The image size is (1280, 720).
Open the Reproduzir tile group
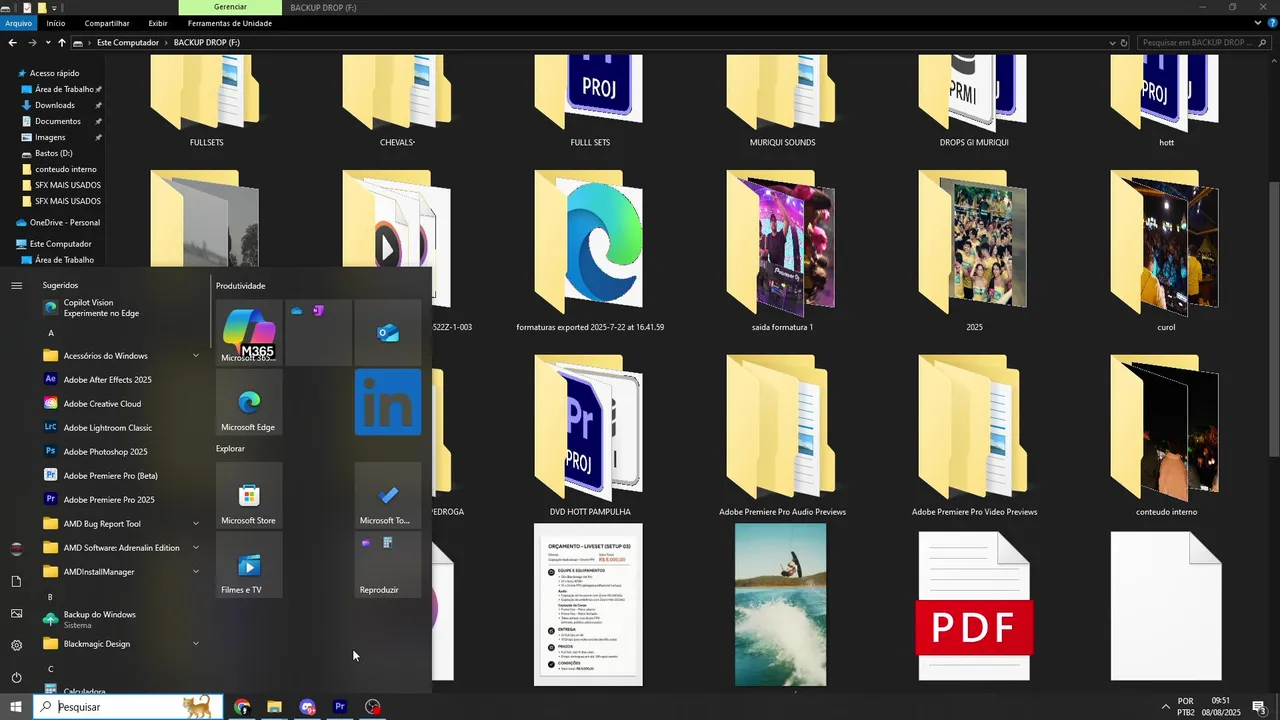pos(388,565)
